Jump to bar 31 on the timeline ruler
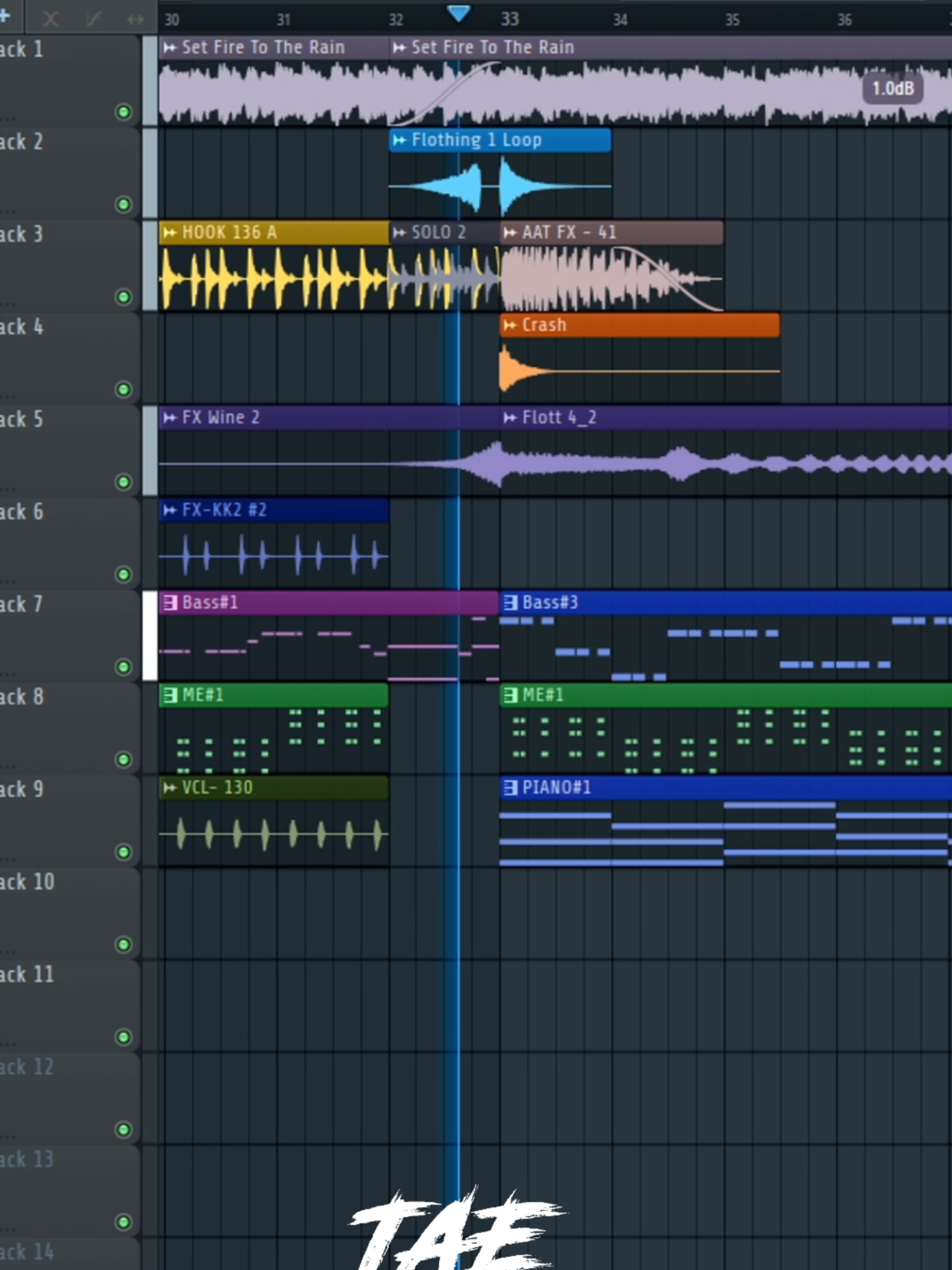The image size is (952, 1270). point(283,20)
